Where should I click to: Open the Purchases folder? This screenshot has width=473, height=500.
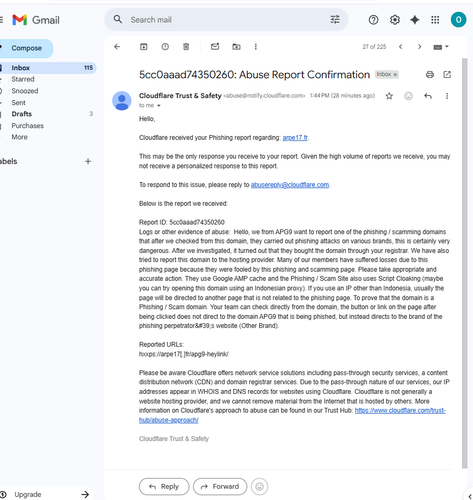coord(27,126)
